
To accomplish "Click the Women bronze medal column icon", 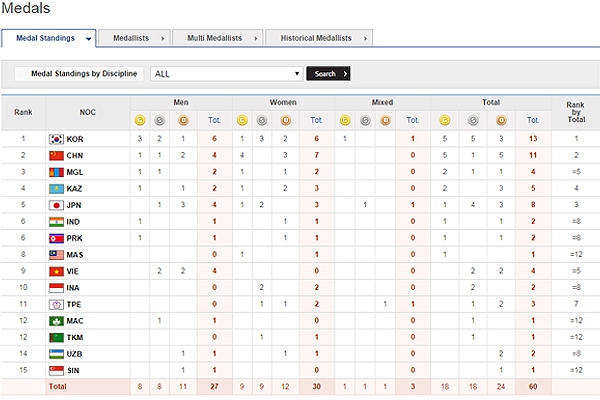I will (285, 121).
